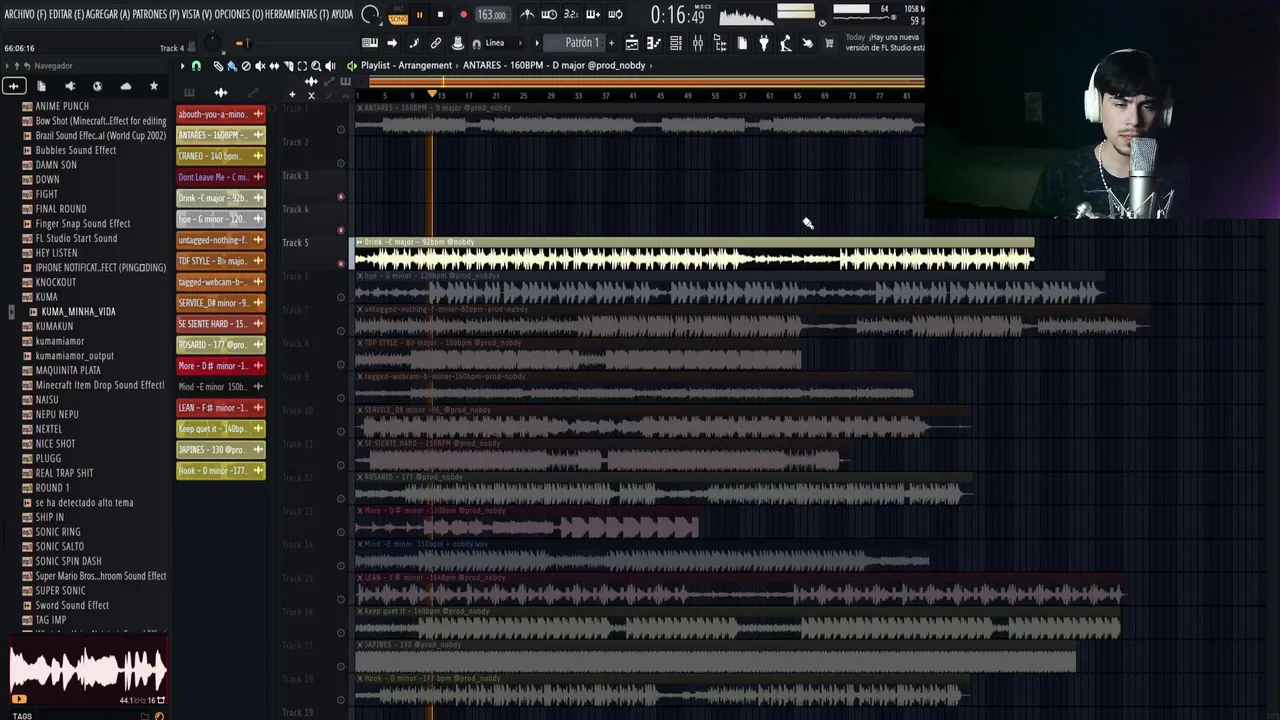This screenshot has width=1280, height=720.
Task: Select the files tab icon in browser
Action: (42, 86)
